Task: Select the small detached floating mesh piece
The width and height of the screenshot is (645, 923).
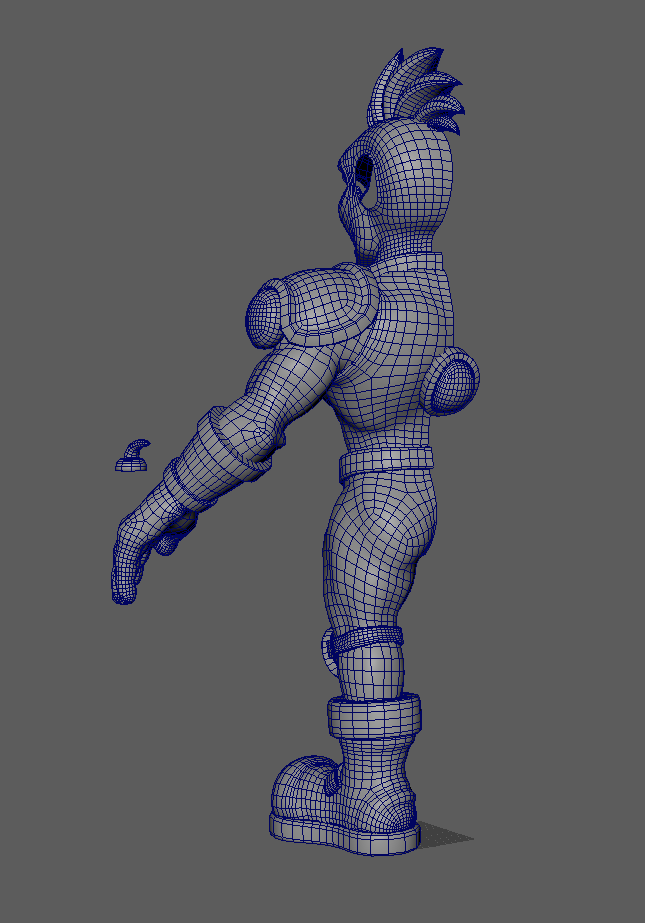Action: 132,456
